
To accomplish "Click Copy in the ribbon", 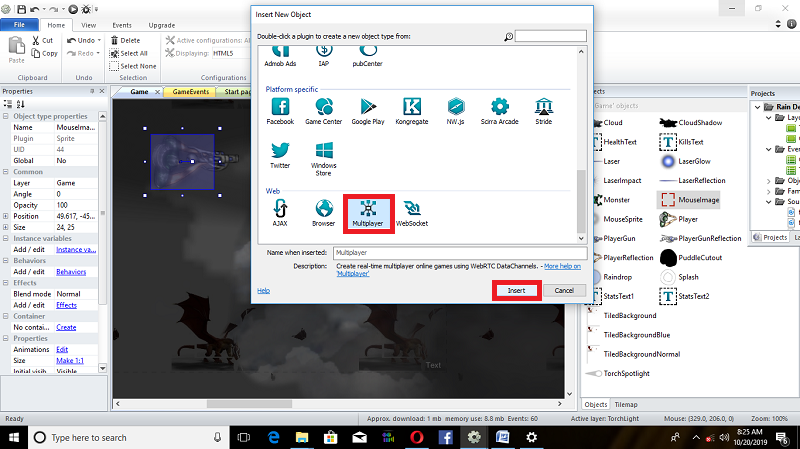I will click(44, 53).
